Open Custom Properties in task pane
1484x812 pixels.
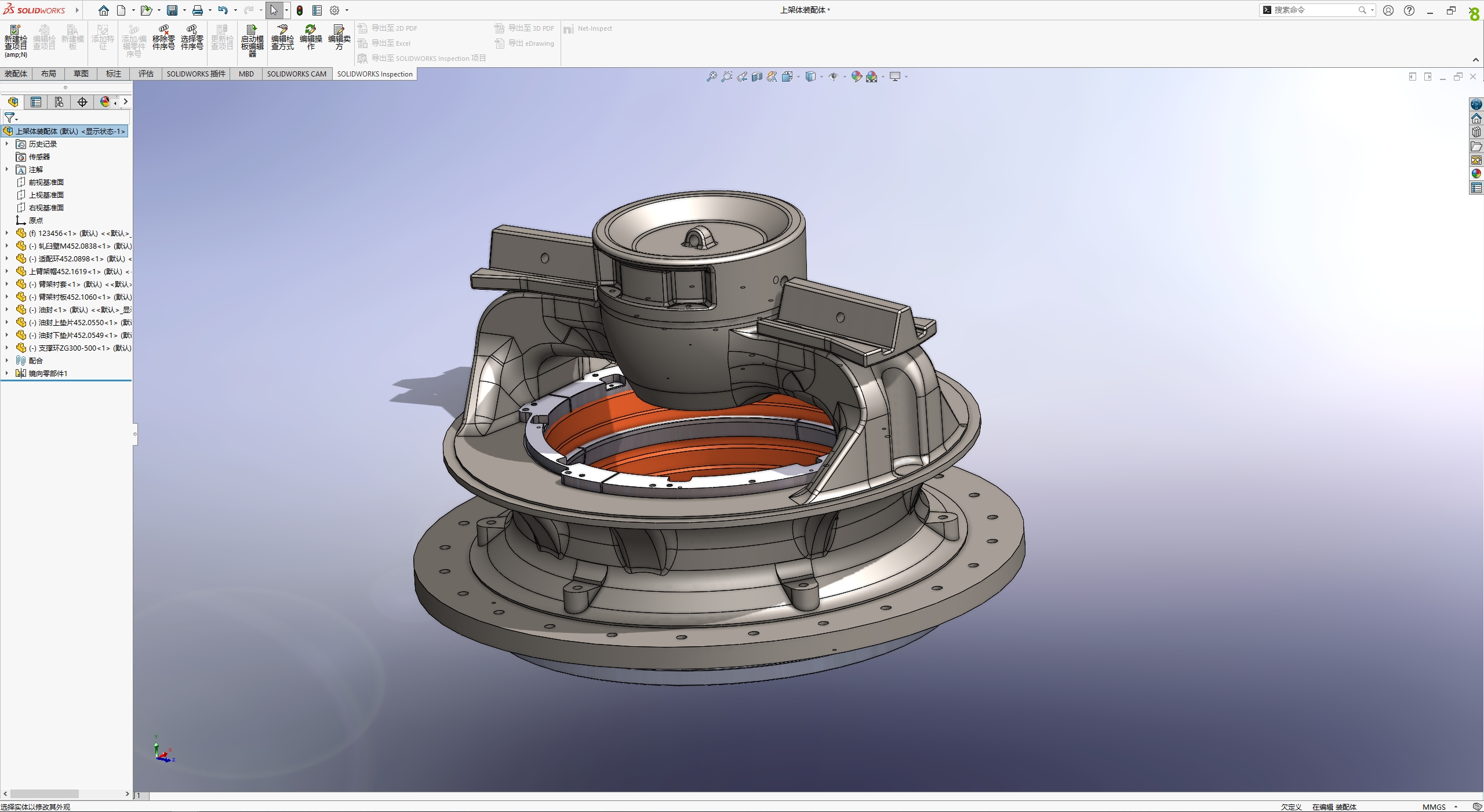(1476, 188)
